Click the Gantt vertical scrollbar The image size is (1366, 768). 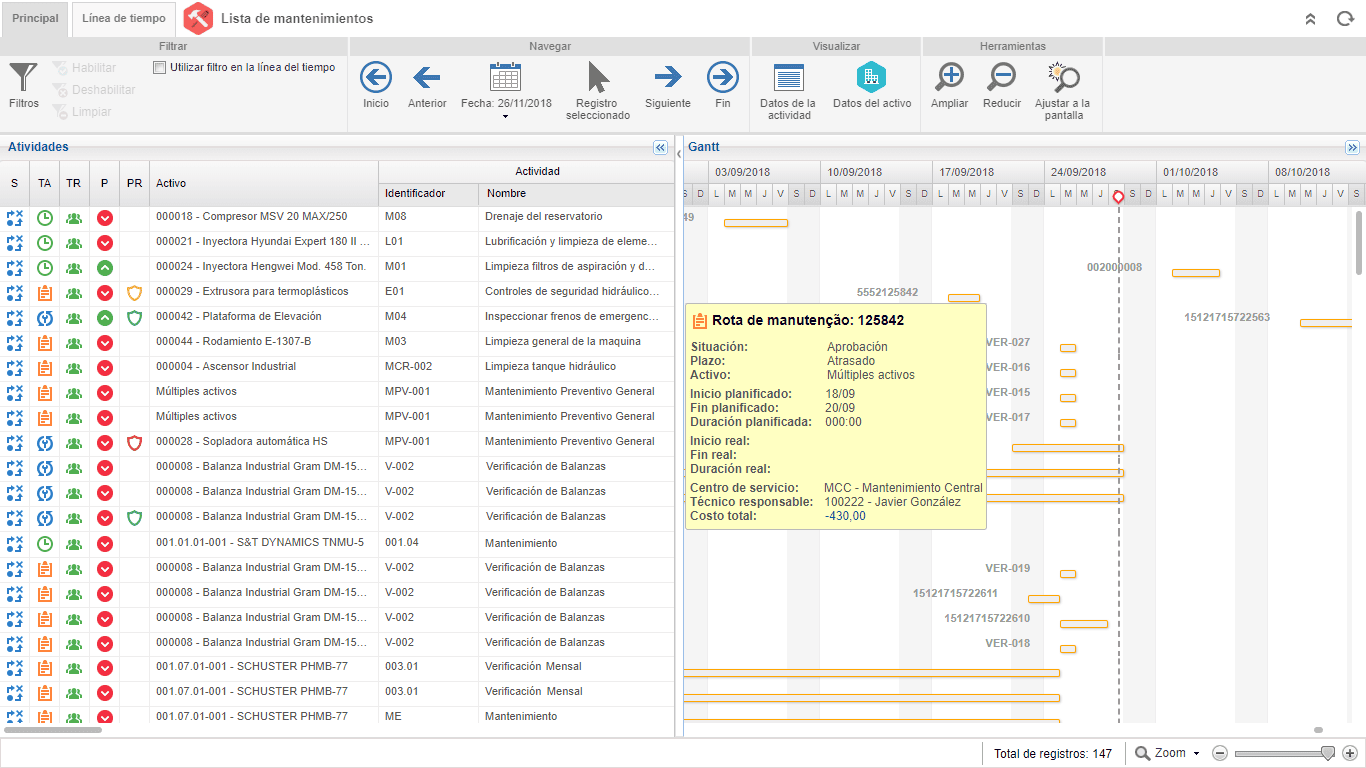(x=1359, y=242)
